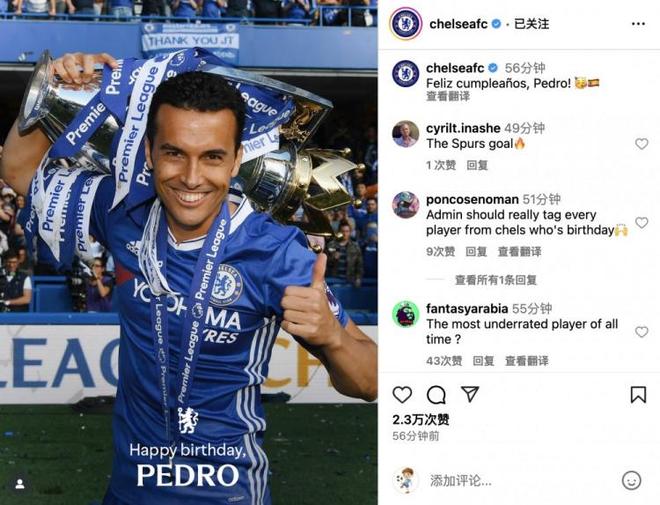Image resolution: width=660 pixels, height=505 pixels.
Task: Toggle the 已关注 following button
Action: 532,24
